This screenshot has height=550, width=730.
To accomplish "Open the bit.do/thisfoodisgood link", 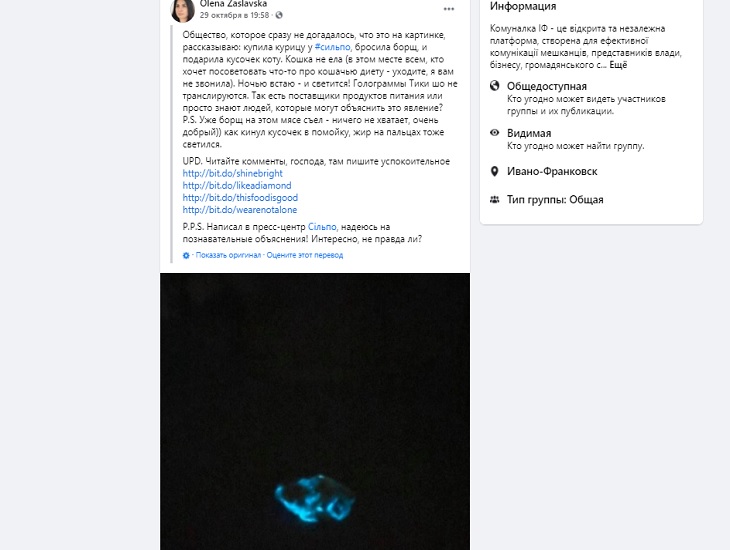I will point(240,197).
